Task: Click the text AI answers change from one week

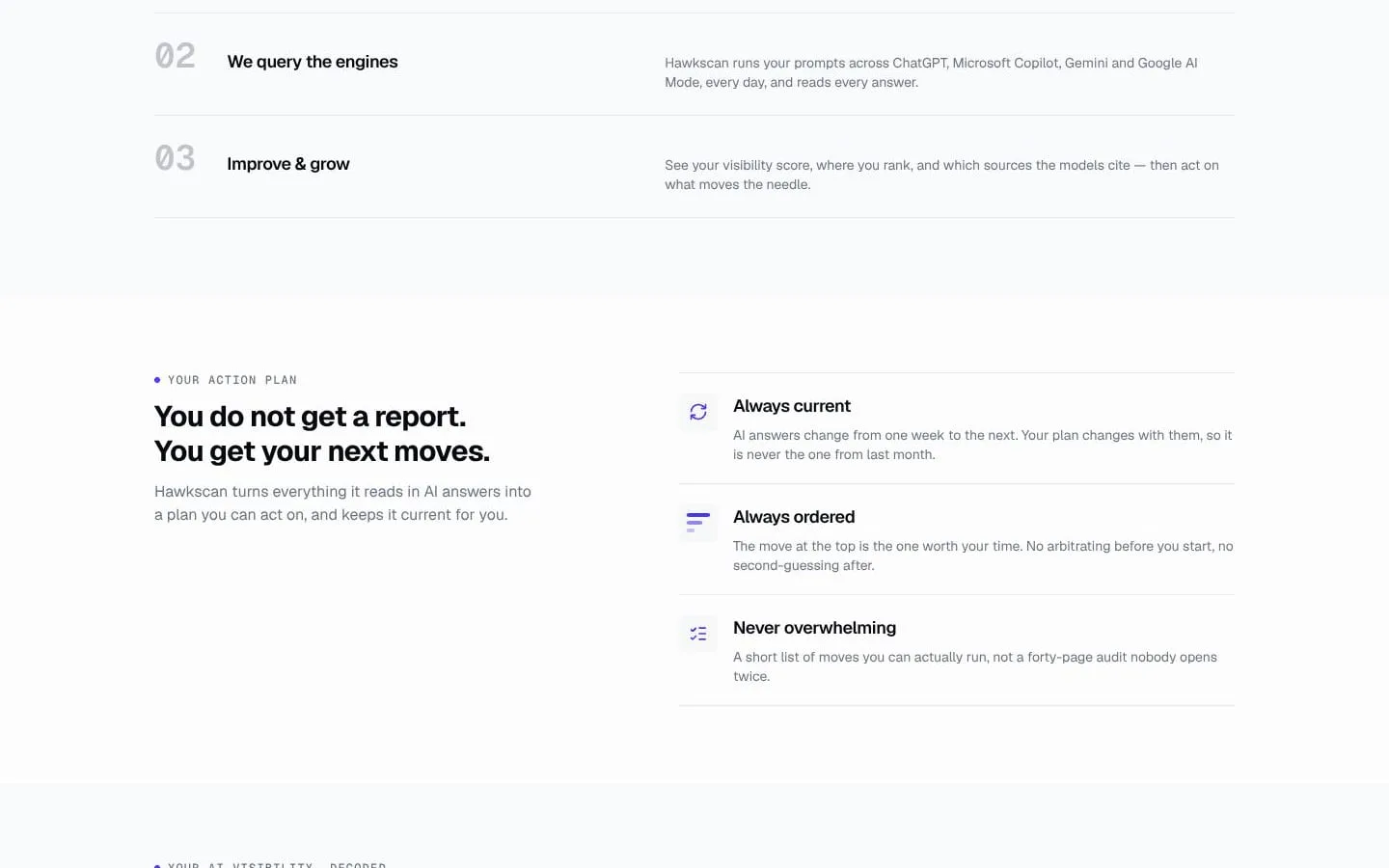Action: [982, 445]
